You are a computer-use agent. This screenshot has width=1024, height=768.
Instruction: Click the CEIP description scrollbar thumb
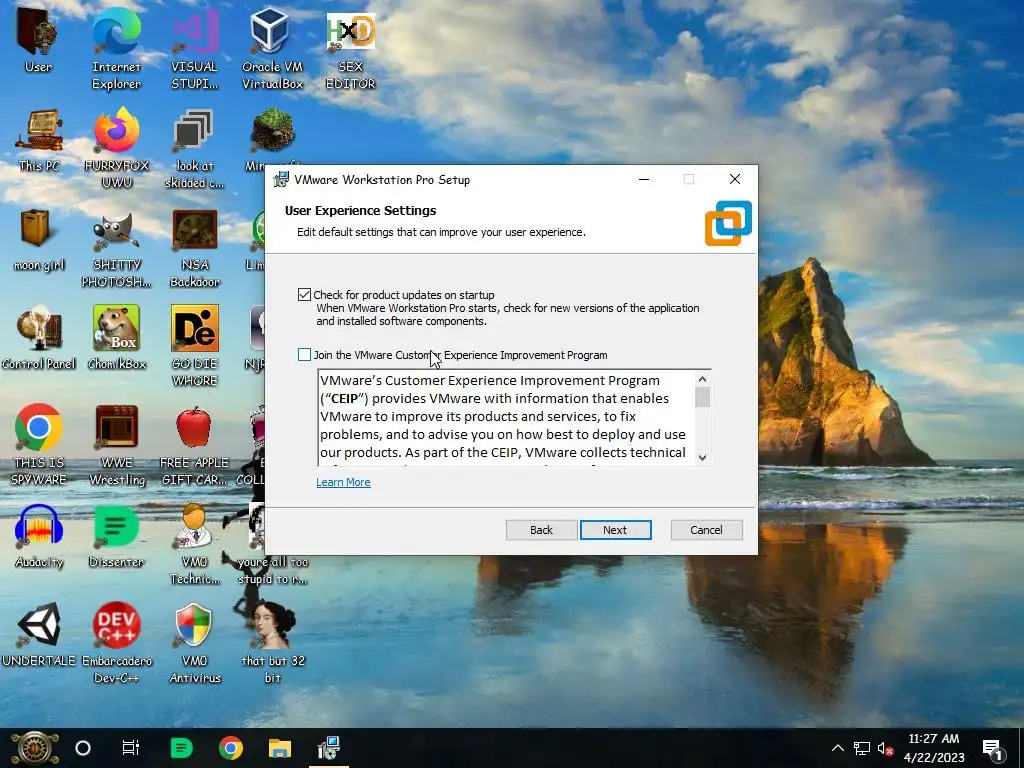pyautogui.click(x=703, y=397)
